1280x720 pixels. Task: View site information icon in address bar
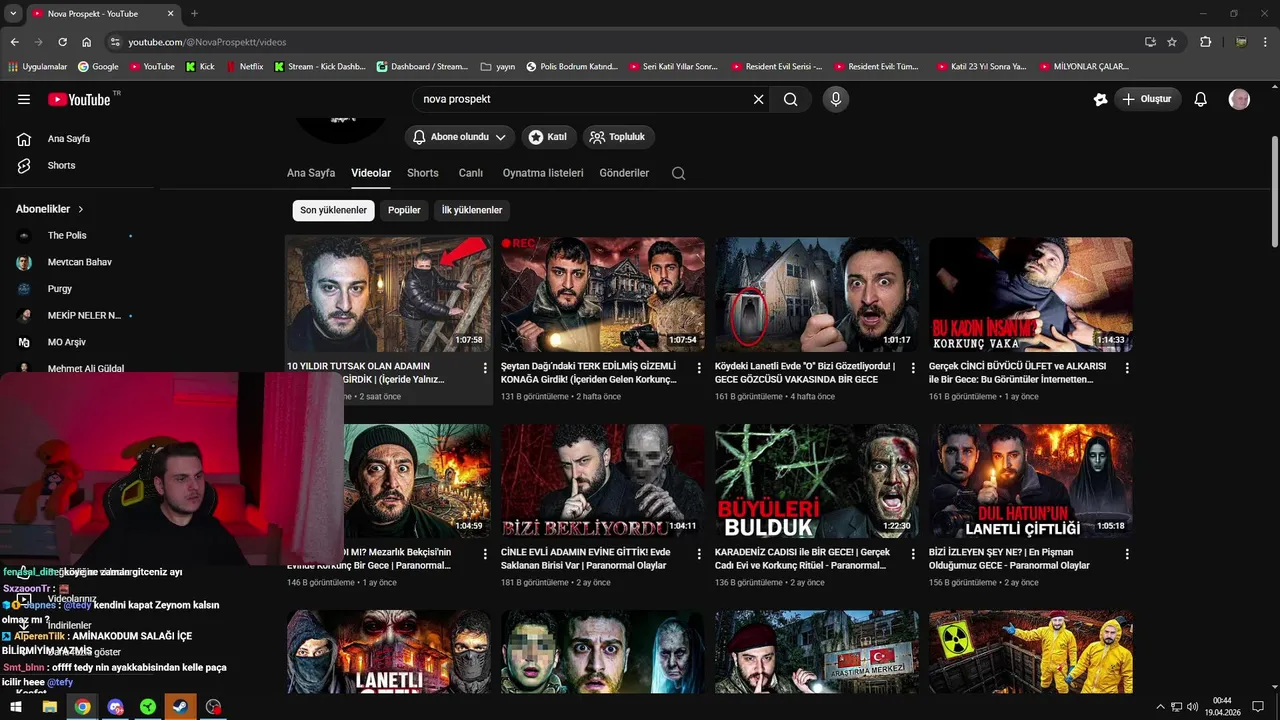(x=115, y=42)
